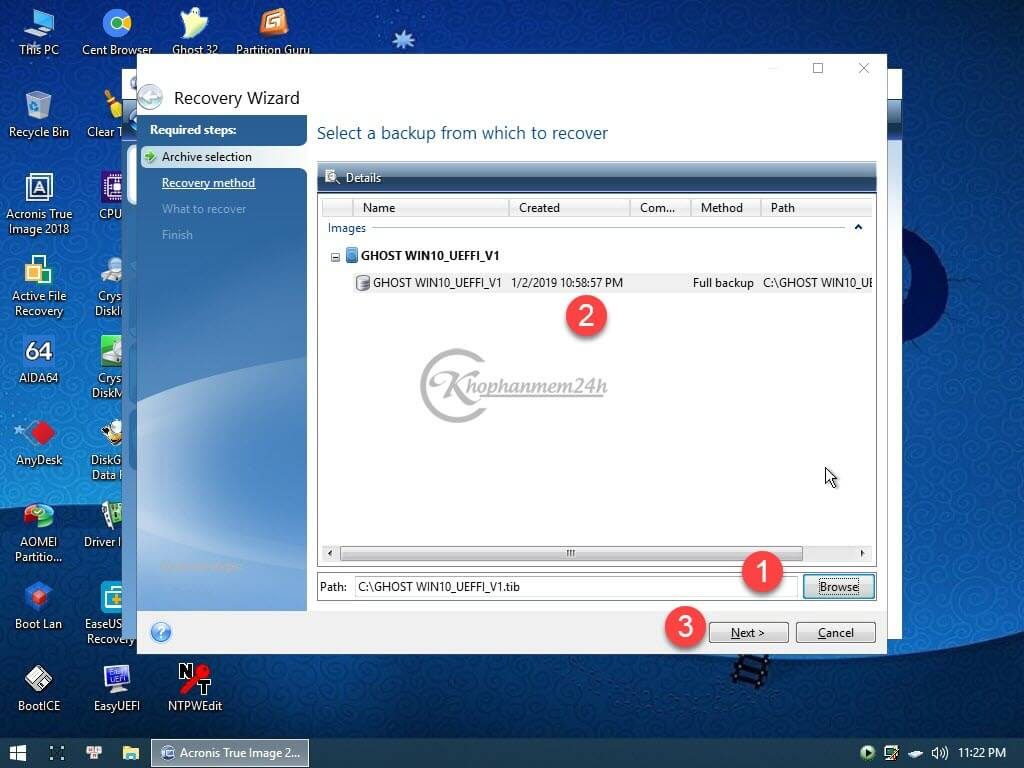The width and height of the screenshot is (1024, 768).
Task: Go to Recovery method step
Action: coord(208,183)
